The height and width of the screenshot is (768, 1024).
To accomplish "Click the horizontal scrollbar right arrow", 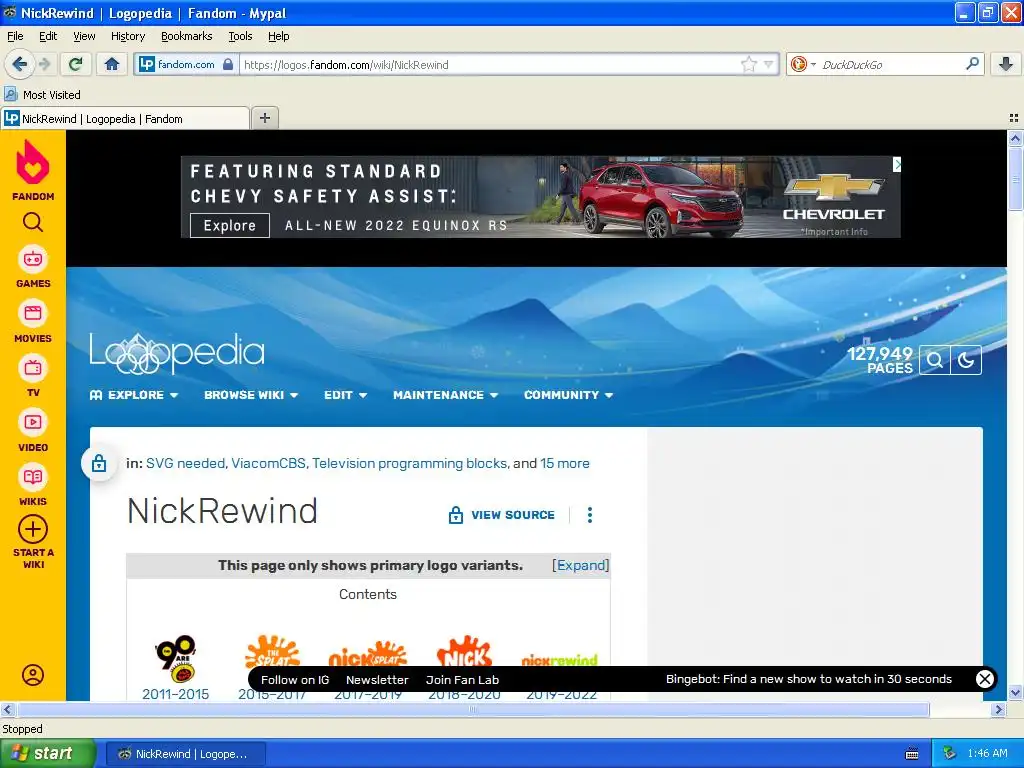I will pos(998,709).
